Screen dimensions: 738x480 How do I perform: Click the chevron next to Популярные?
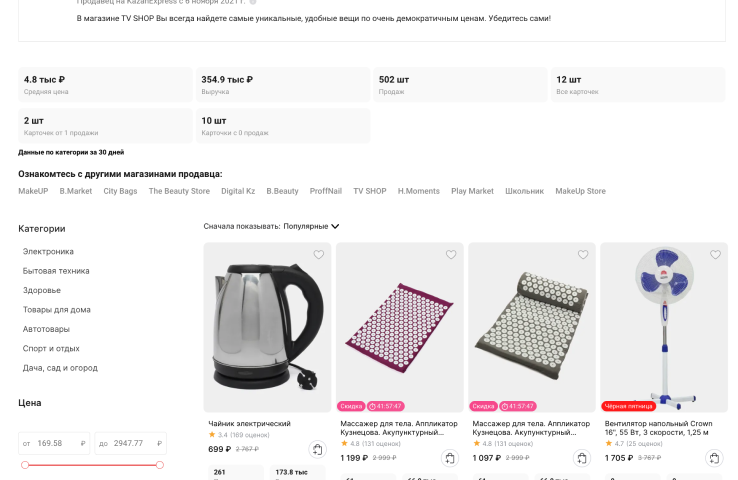coord(335,226)
